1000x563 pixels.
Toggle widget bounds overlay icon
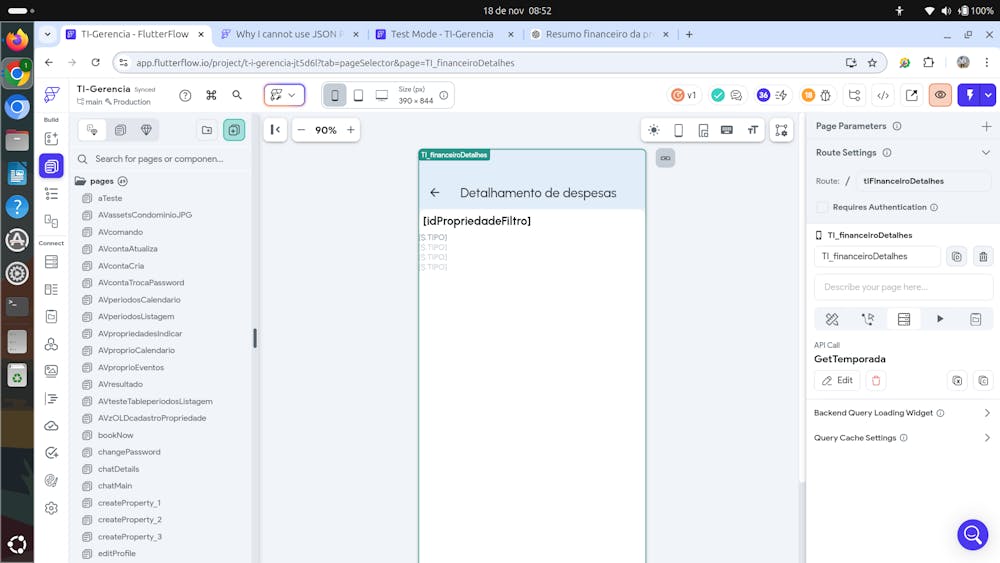781,130
